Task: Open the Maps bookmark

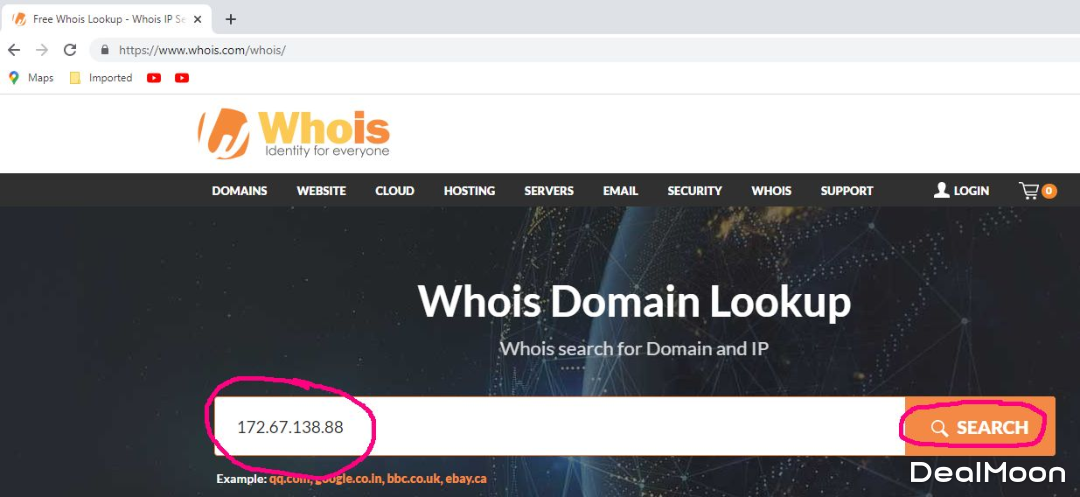Action: tap(31, 78)
